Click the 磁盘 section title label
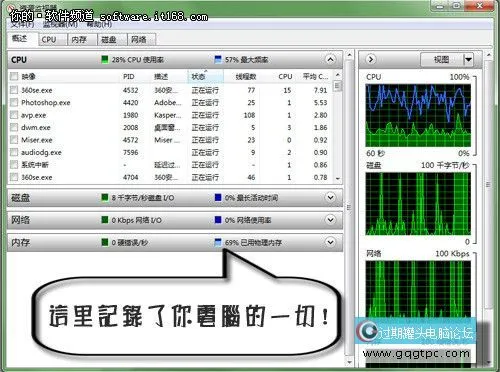The width and height of the screenshot is (500, 372). (20, 198)
